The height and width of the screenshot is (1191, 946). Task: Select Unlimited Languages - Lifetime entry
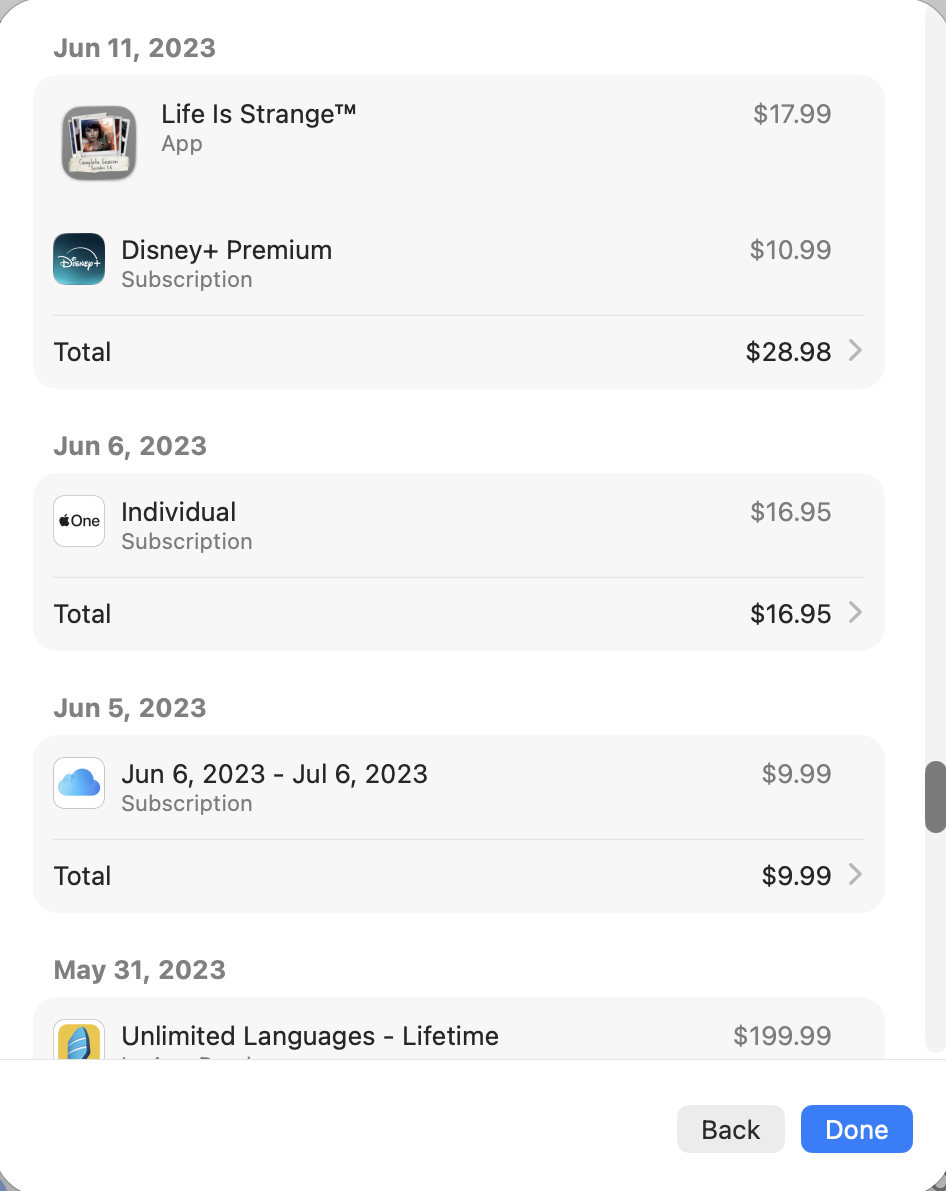click(x=310, y=1036)
